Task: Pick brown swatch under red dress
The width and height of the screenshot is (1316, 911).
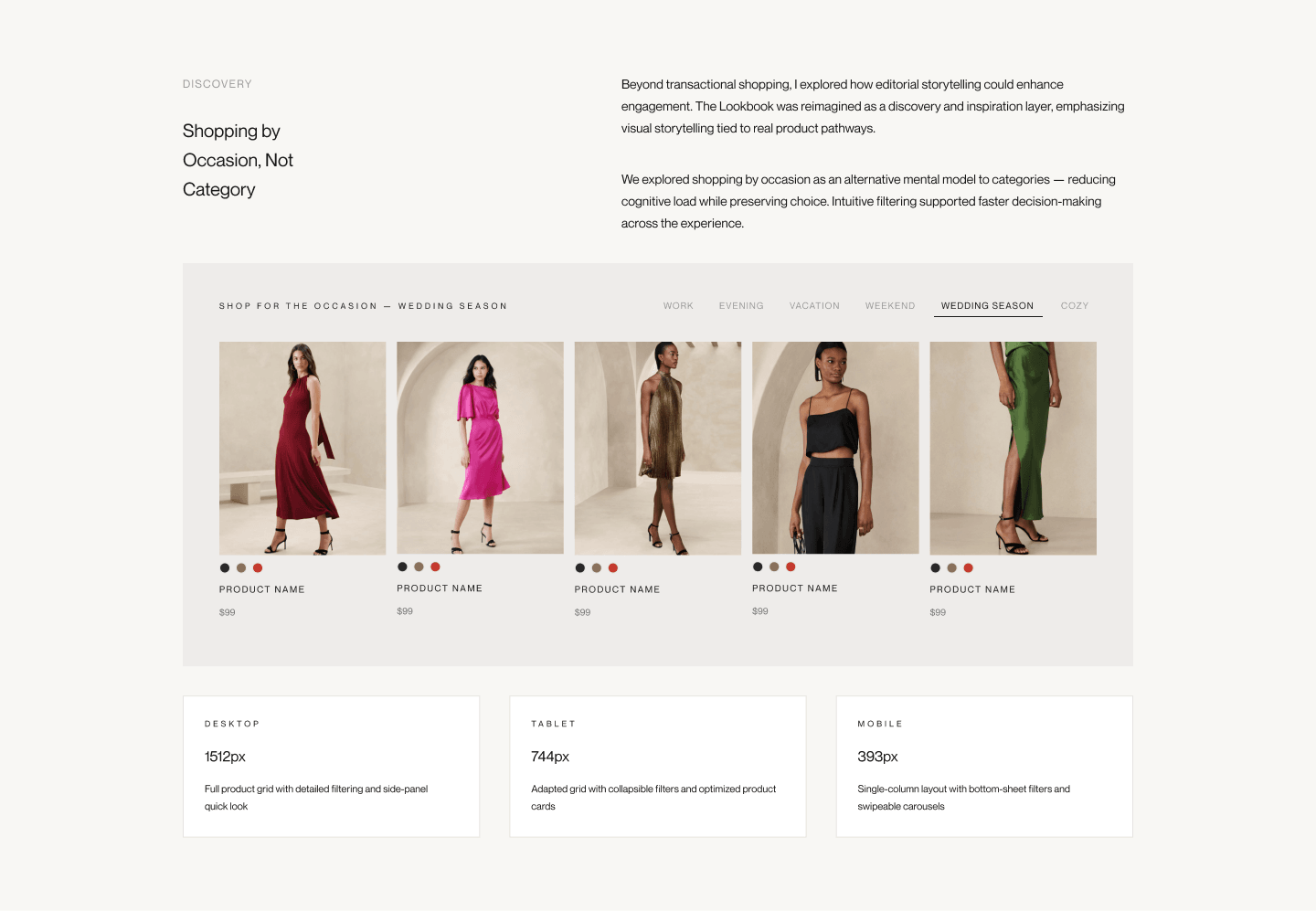Action: (x=241, y=567)
